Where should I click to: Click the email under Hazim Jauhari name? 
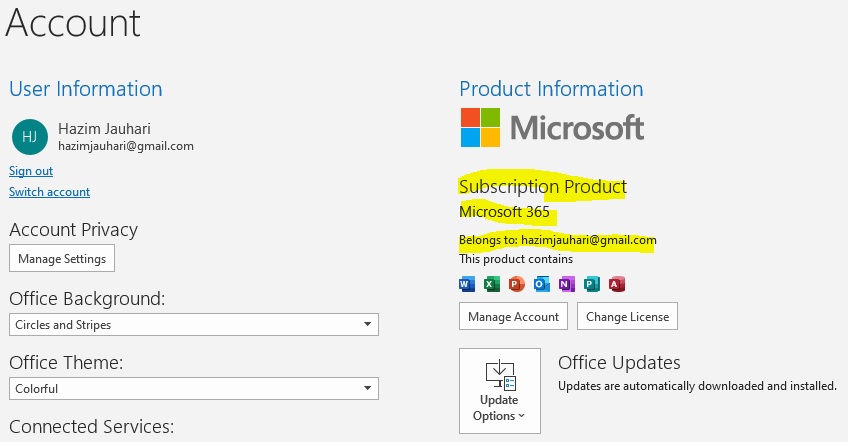pyautogui.click(x=126, y=146)
